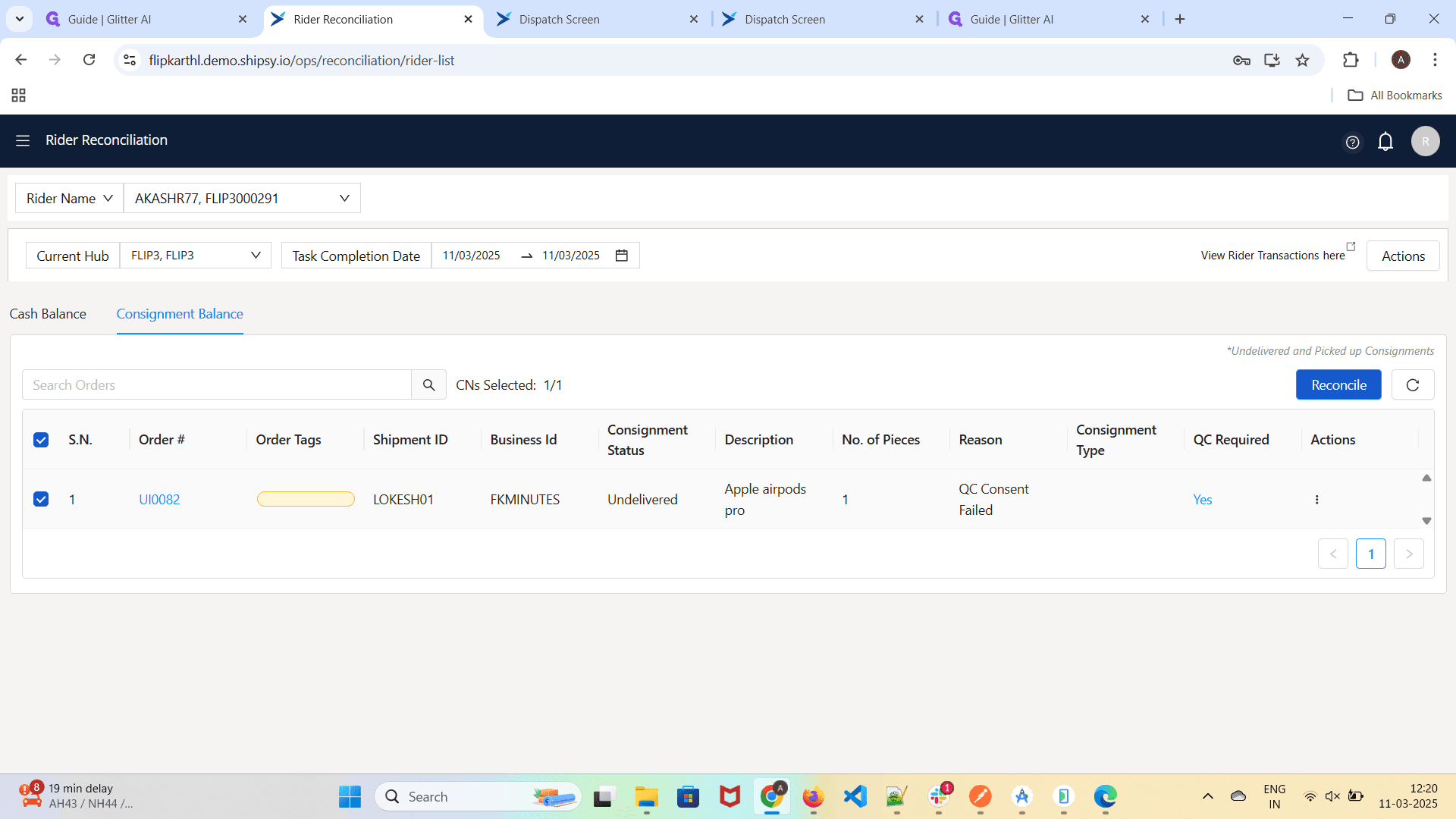Expand the Rider Name filter type dropdown
The width and height of the screenshot is (1456, 819).
[x=69, y=198]
